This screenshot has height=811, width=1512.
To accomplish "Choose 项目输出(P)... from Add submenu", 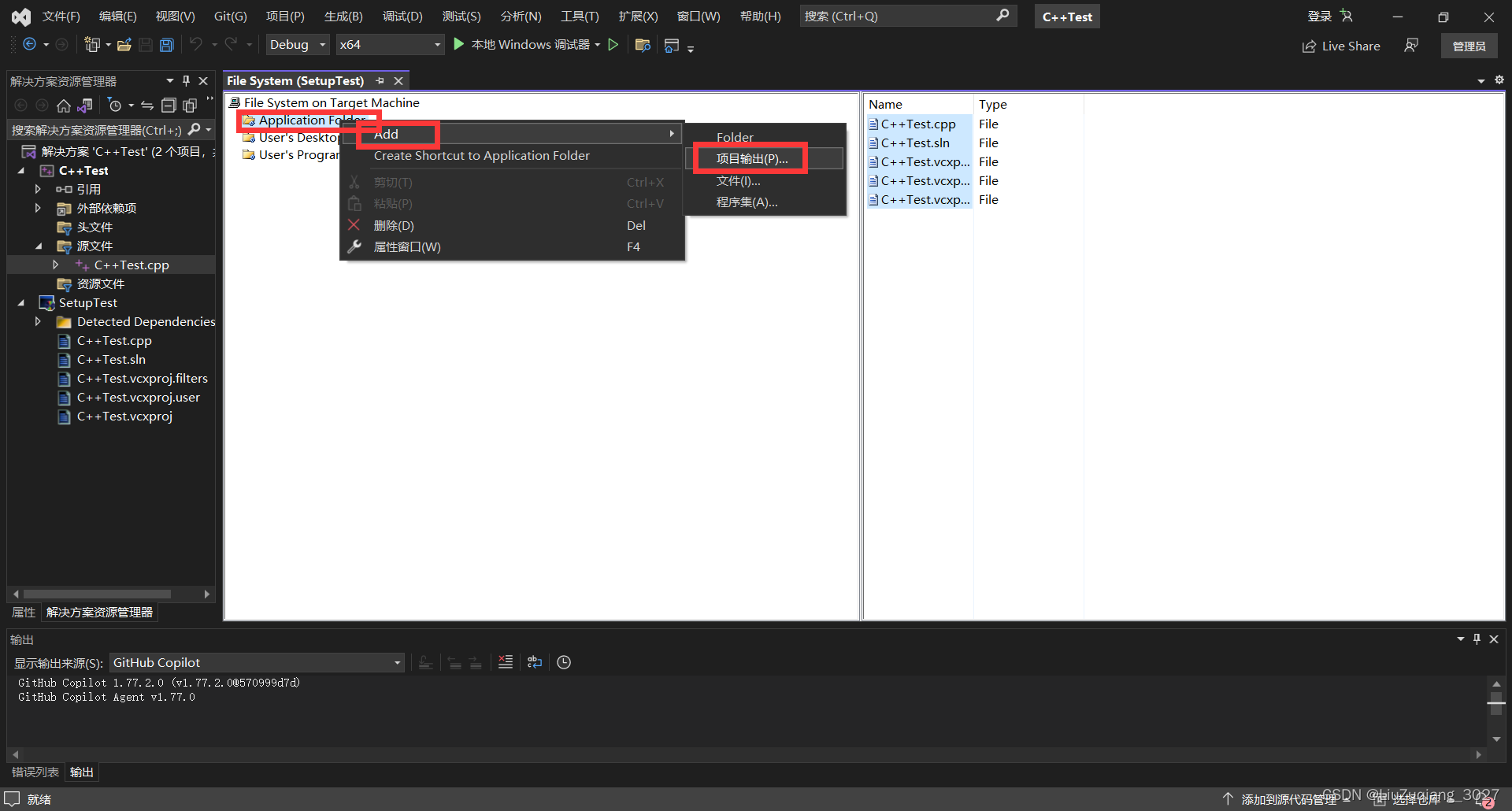I will point(765,159).
